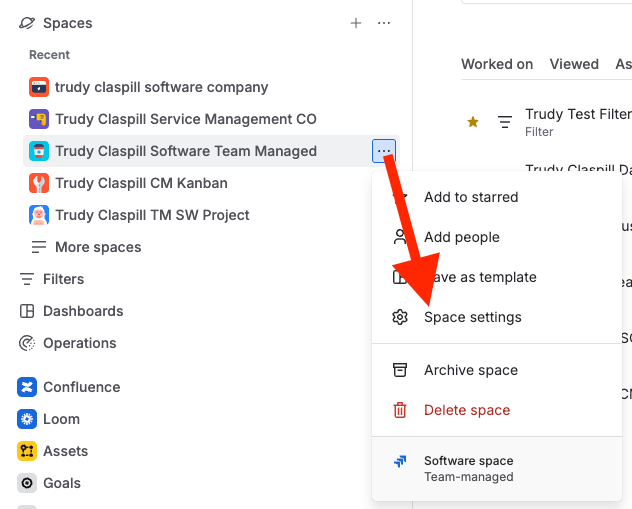This screenshot has width=632, height=509.
Task: Open Trudy Claspill CM Kanban space
Action: click(x=141, y=183)
